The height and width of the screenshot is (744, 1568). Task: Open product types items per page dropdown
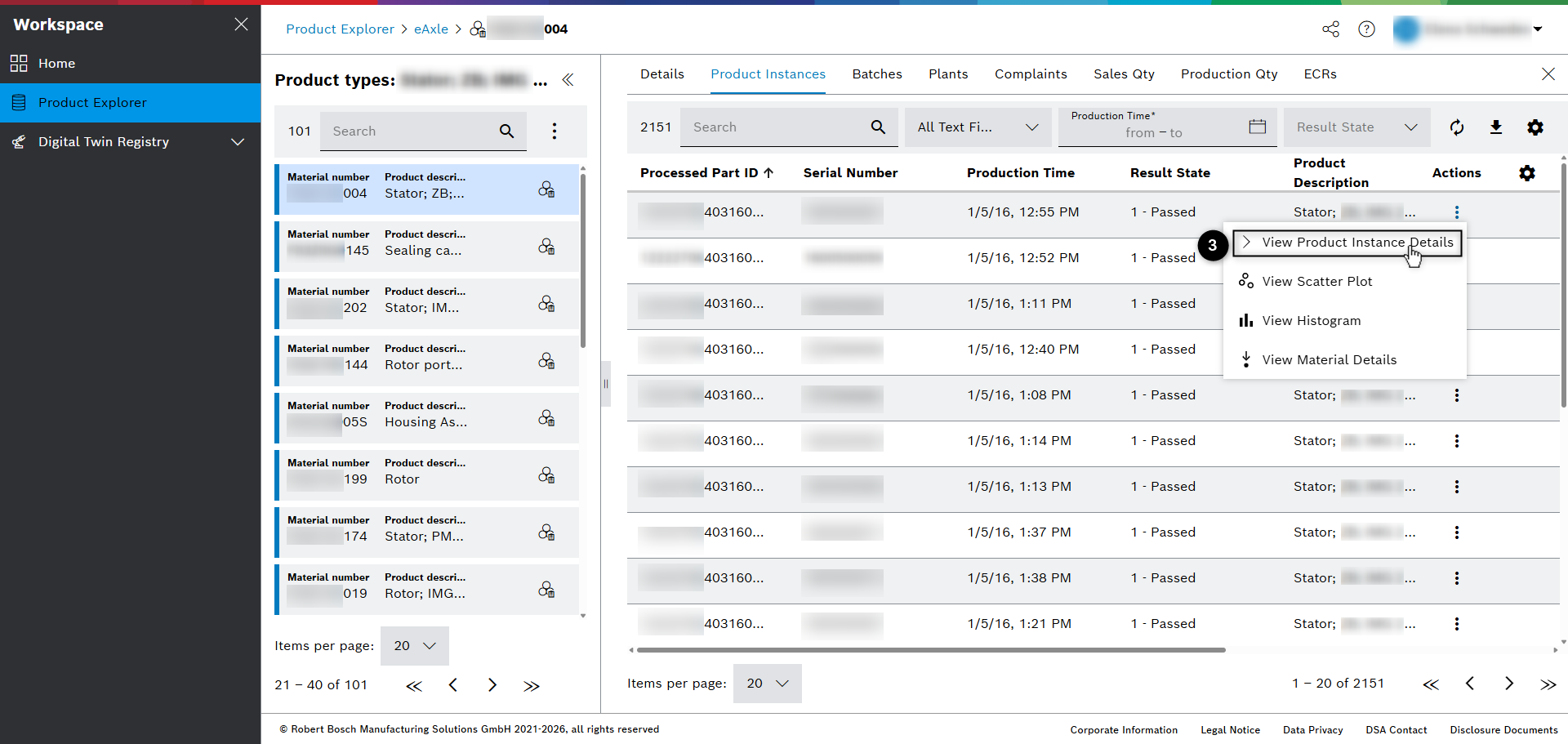point(415,646)
